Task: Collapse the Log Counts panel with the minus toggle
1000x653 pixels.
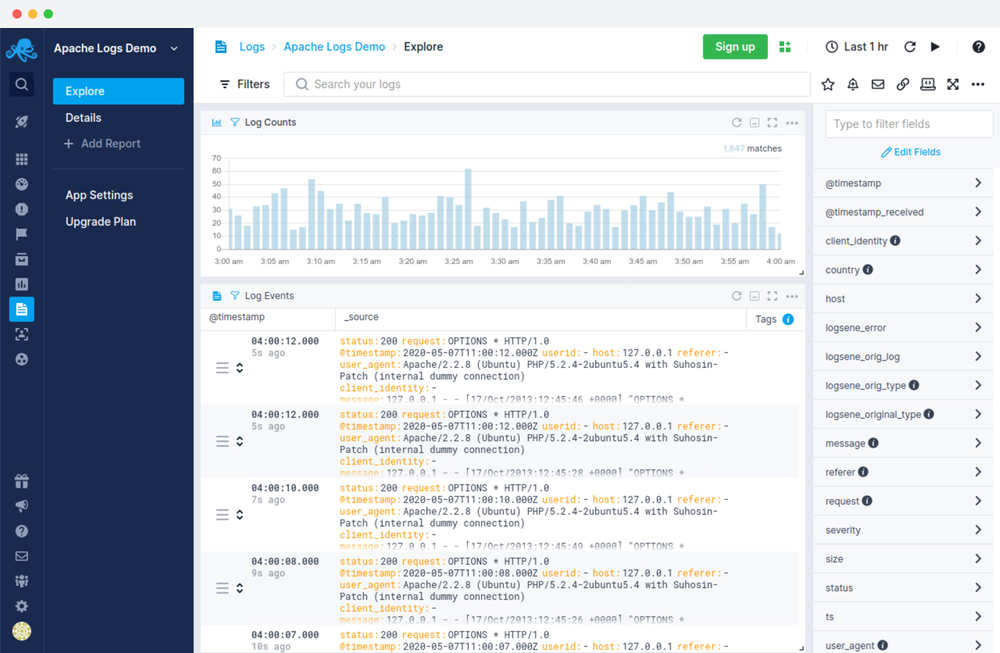Action: coord(754,122)
